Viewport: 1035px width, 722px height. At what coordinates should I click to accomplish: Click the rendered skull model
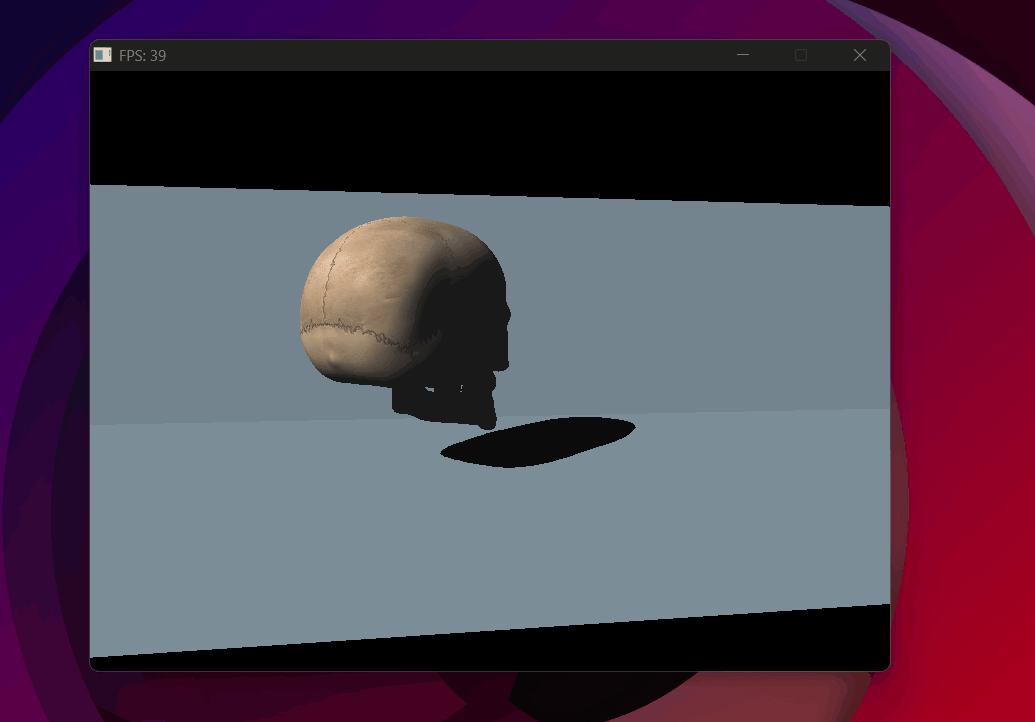tap(405, 322)
